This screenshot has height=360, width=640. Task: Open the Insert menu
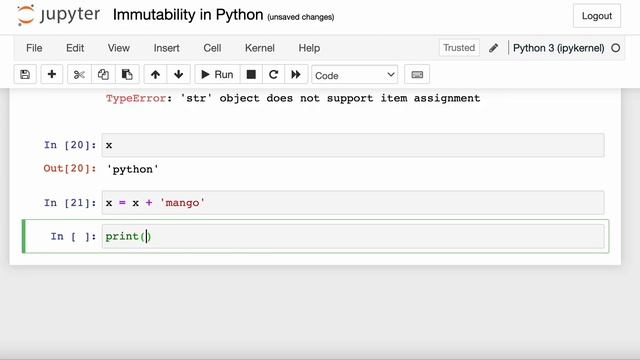click(167, 48)
